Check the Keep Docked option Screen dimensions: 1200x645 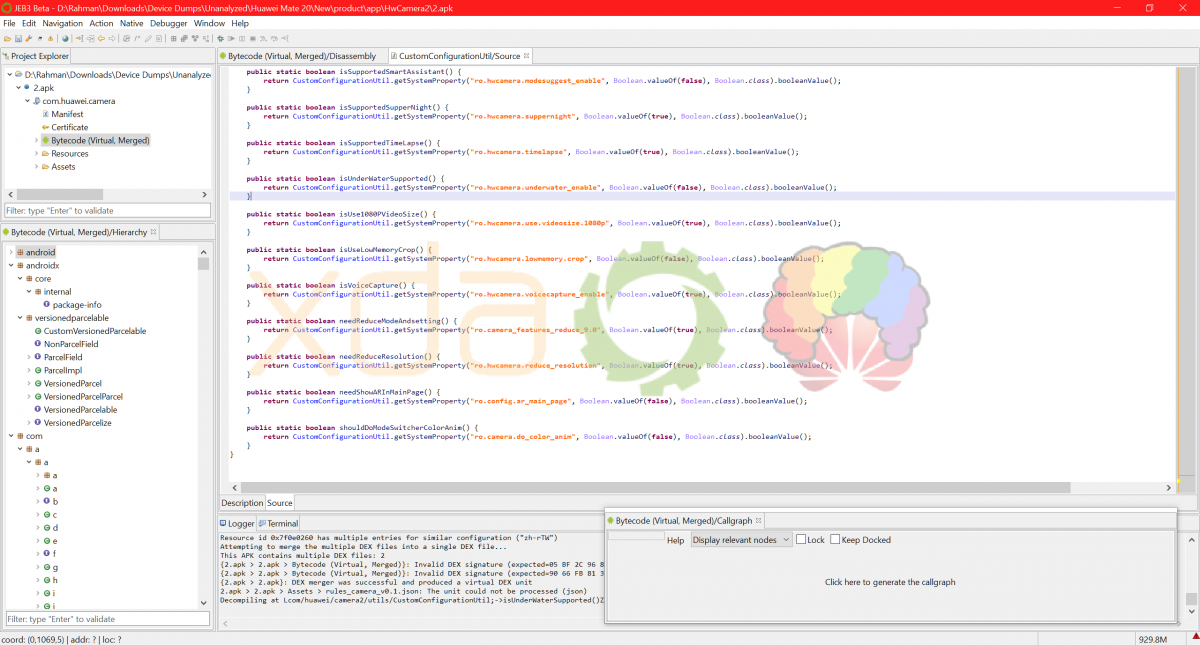[x=835, y=540]
